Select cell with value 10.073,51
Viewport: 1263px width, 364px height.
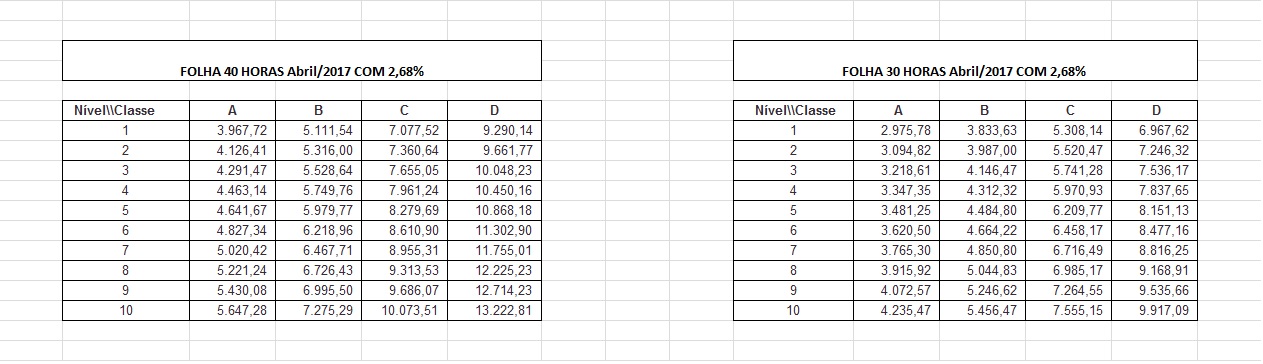click(x=404, y=311)
